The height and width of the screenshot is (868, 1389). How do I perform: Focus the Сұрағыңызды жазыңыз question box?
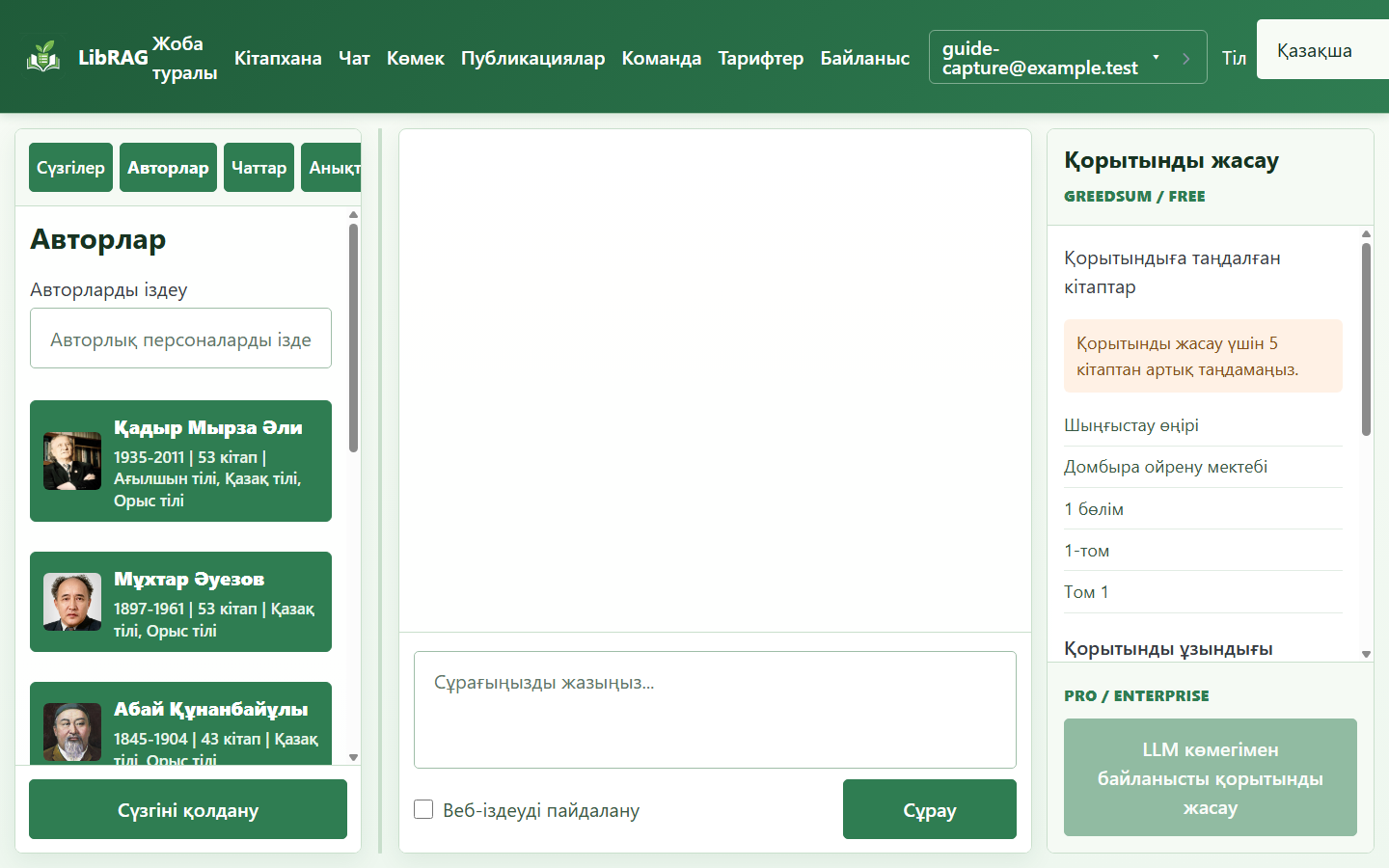coord(715,710)
